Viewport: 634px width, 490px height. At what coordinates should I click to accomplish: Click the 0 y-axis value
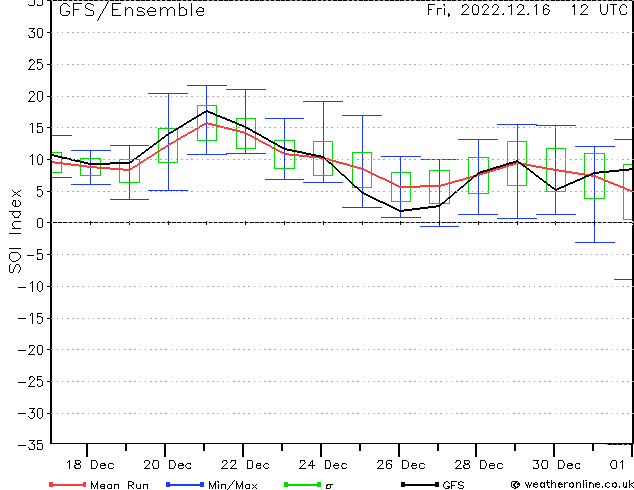coord(40,223)
